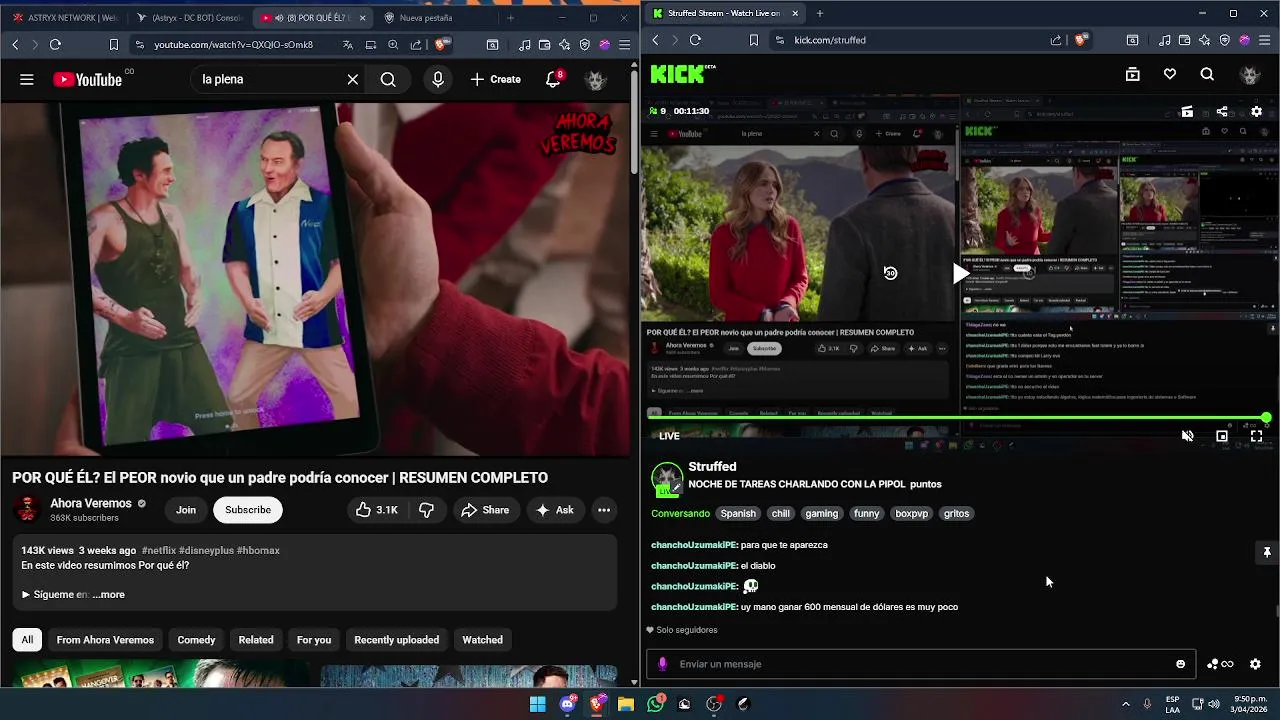
Task: Open Brave main menu in YouTube window
Action: coord(623,44)
